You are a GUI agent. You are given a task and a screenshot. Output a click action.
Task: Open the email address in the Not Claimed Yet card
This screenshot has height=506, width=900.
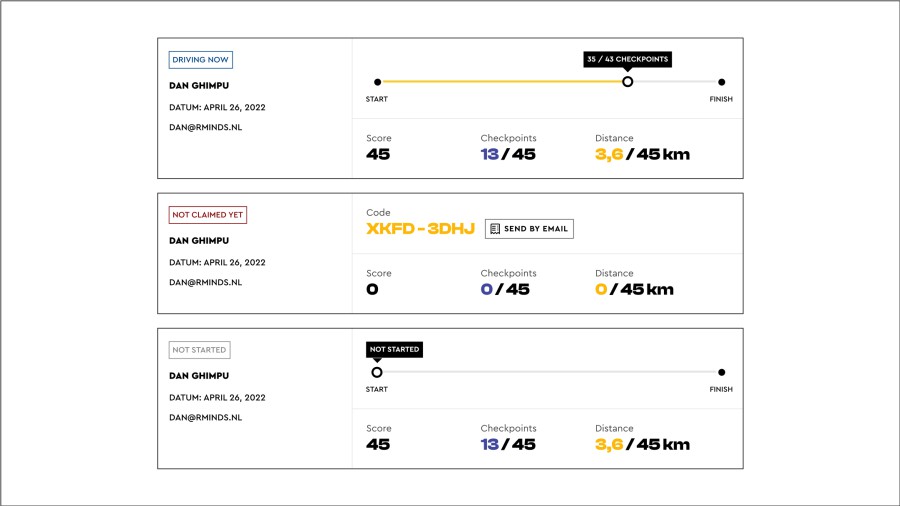click(x=205, y=282)
